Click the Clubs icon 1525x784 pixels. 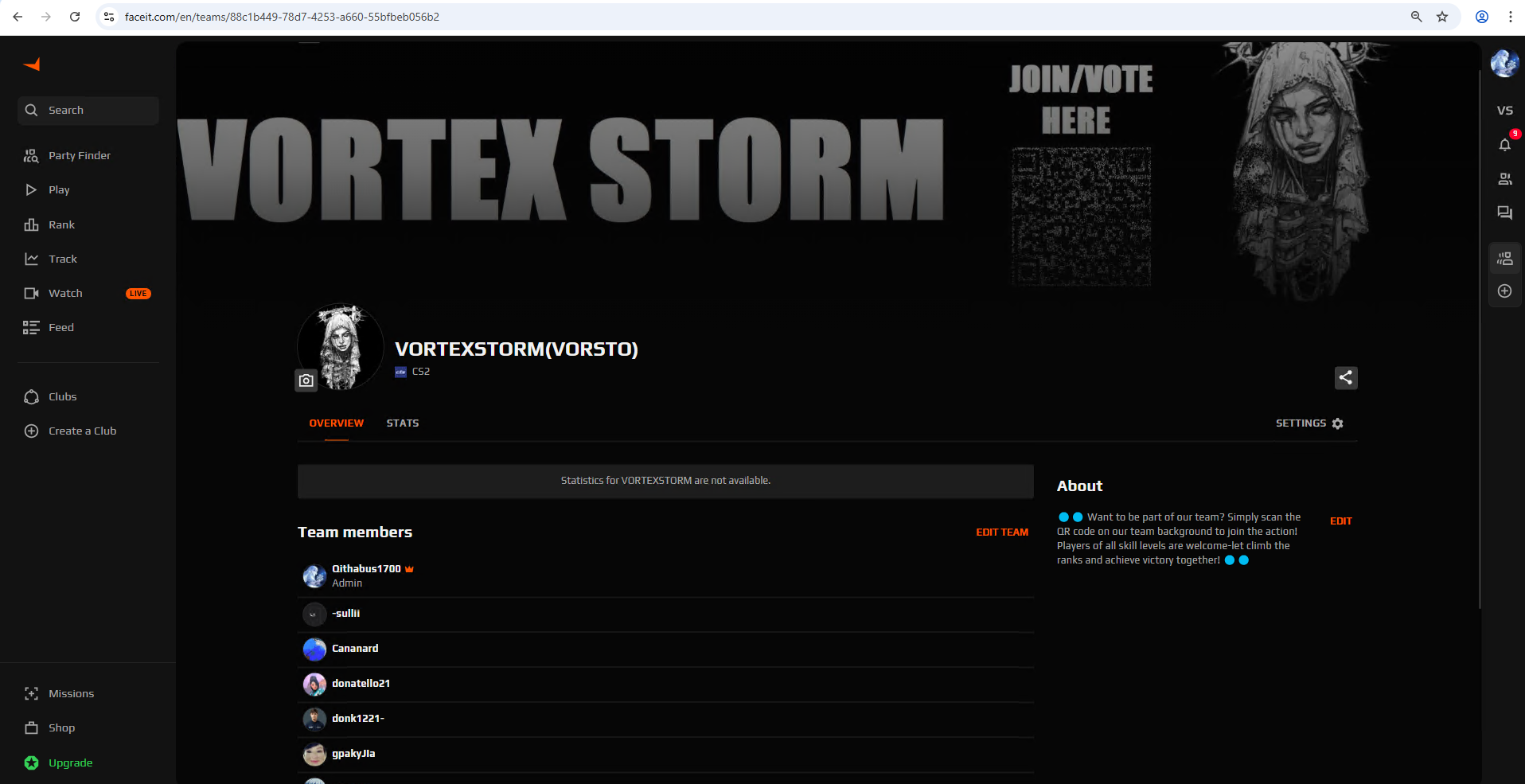31,397
